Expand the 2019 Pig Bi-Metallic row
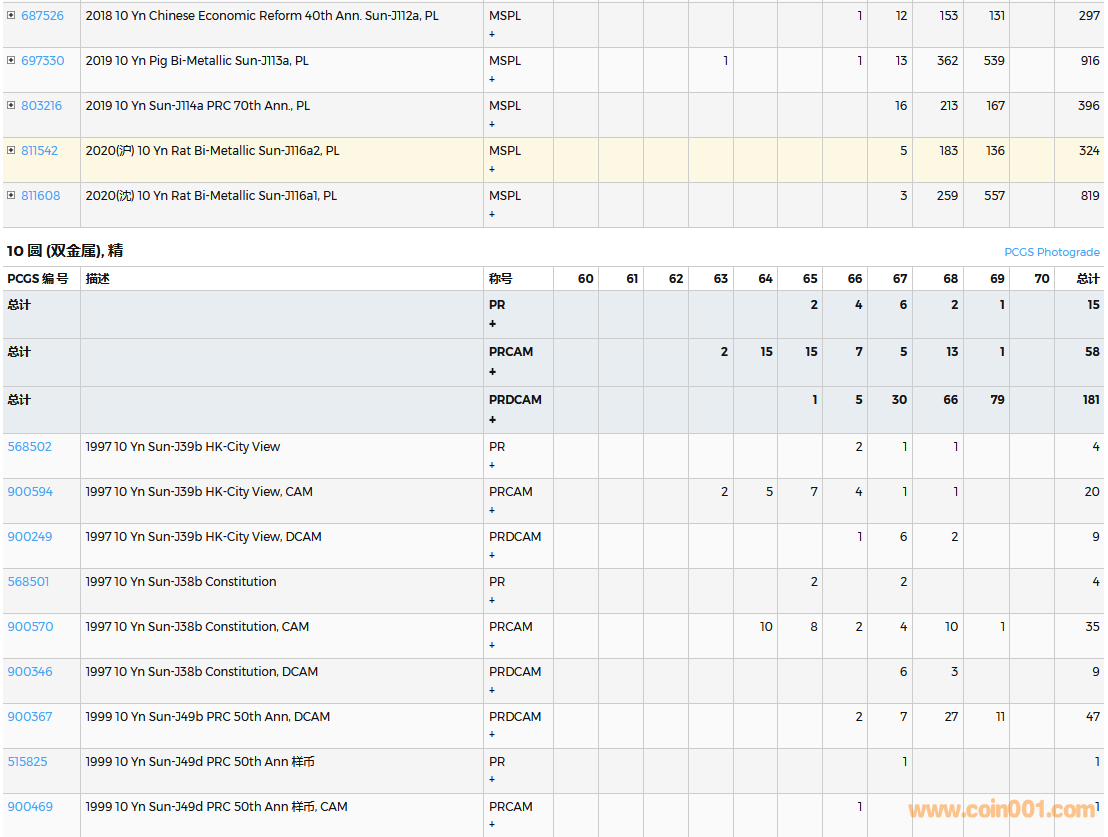 (x=11, y=61)
